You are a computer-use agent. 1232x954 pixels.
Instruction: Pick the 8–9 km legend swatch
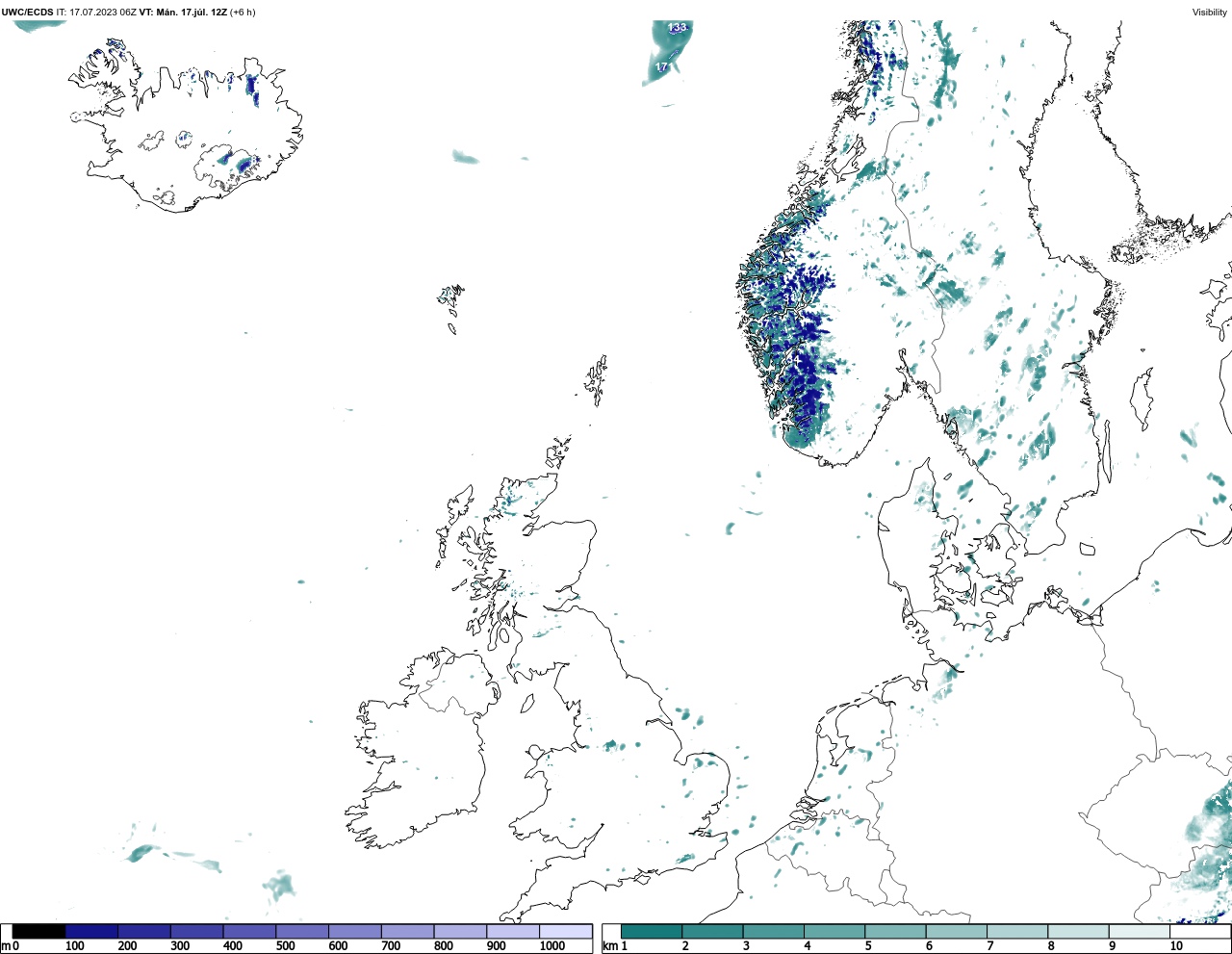click(1078, 932)
